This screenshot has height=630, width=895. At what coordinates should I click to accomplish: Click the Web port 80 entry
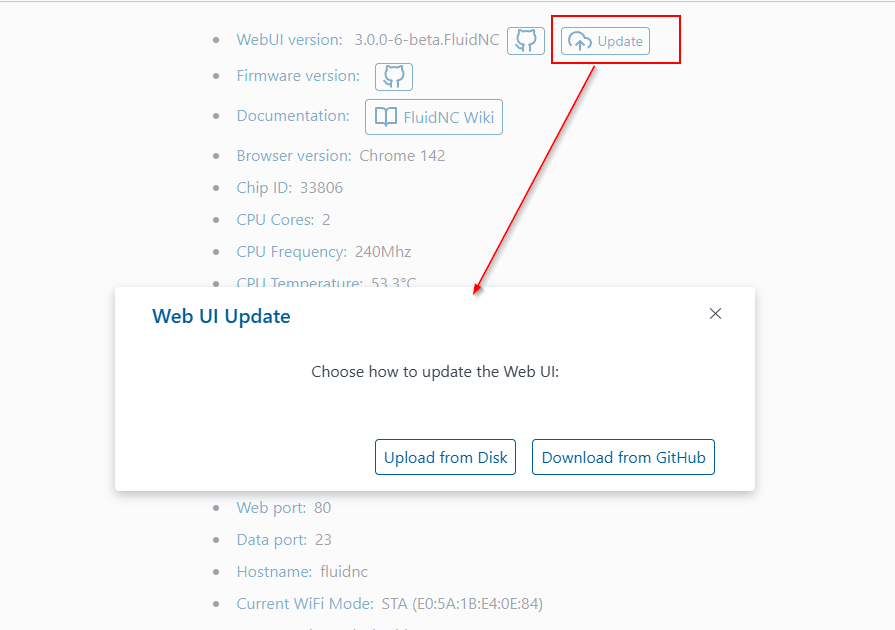click(x=284, y=507)
